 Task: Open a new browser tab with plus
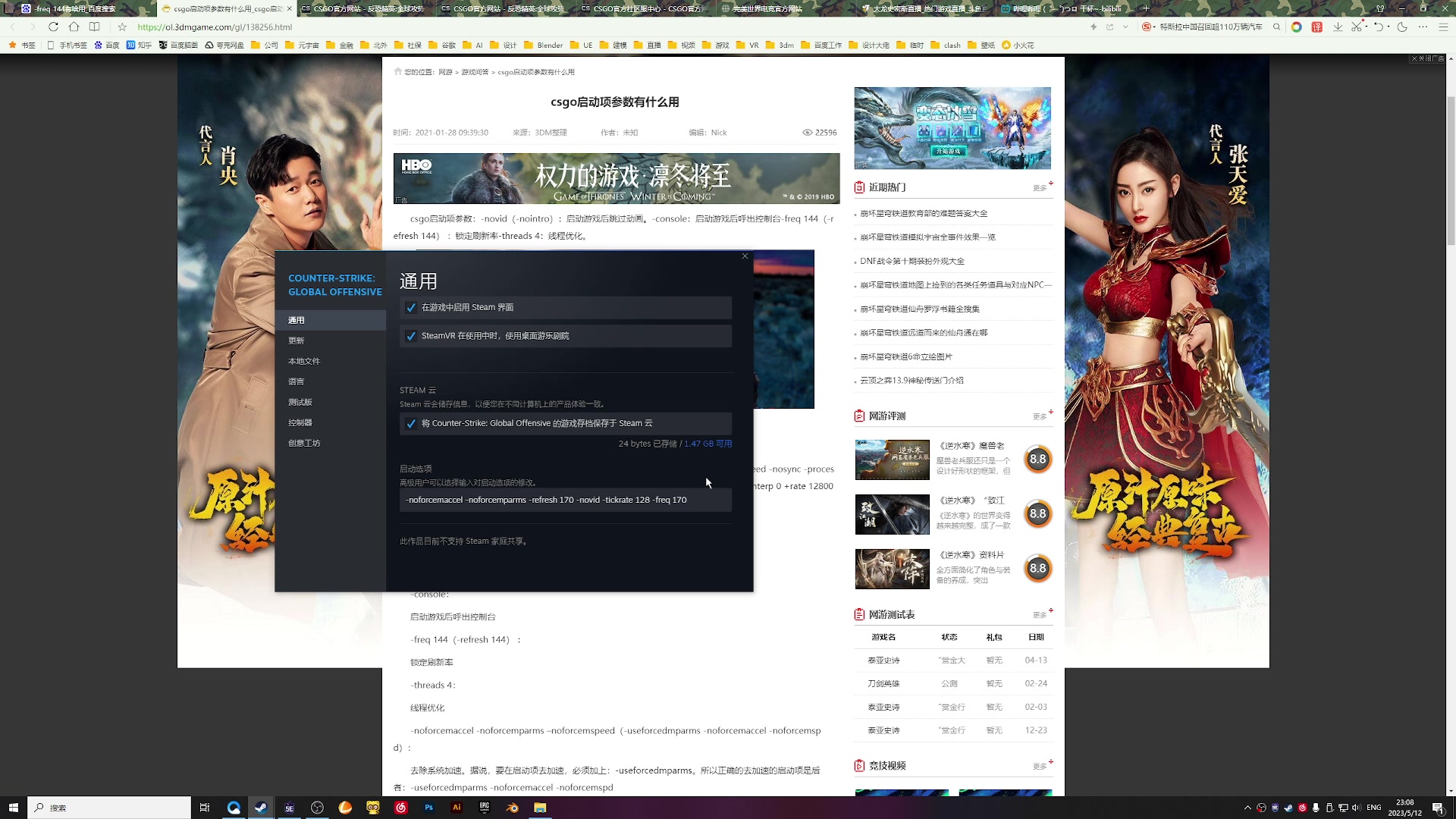(1146, 8)
